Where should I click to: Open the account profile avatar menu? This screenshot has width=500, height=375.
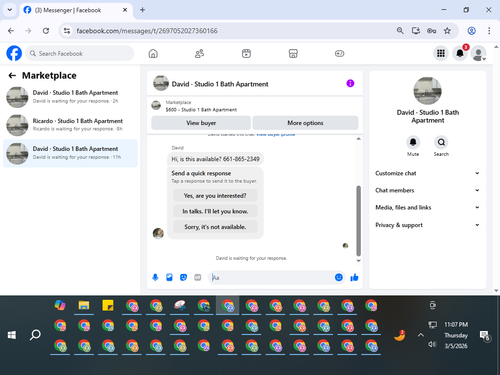point(479,53)
